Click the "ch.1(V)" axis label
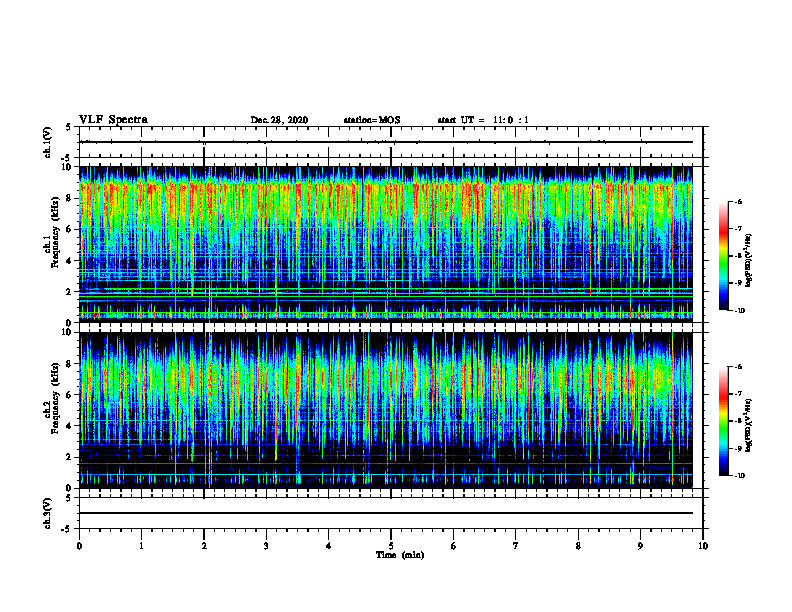 [47, 142]
